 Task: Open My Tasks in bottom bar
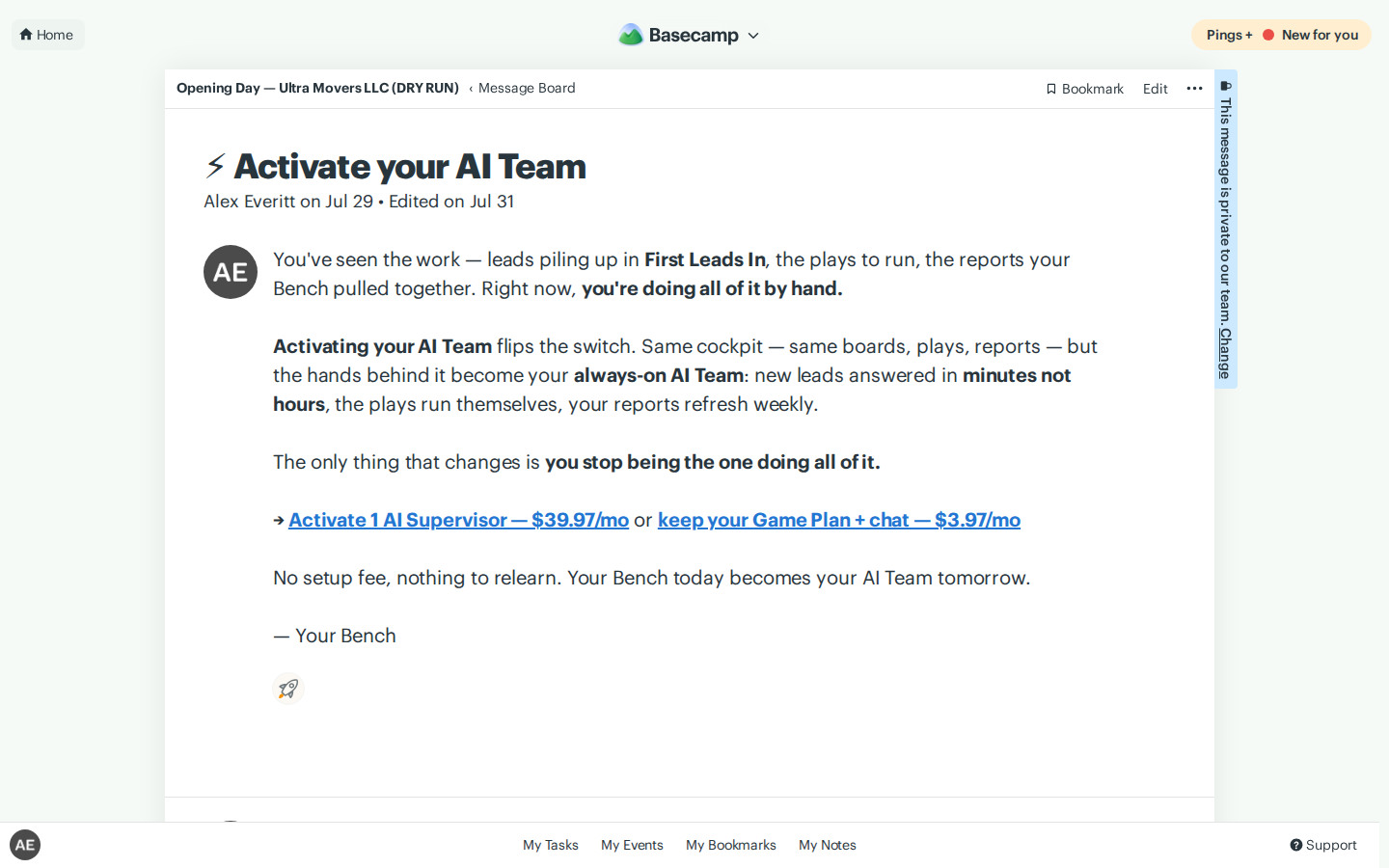coord(551,845)
